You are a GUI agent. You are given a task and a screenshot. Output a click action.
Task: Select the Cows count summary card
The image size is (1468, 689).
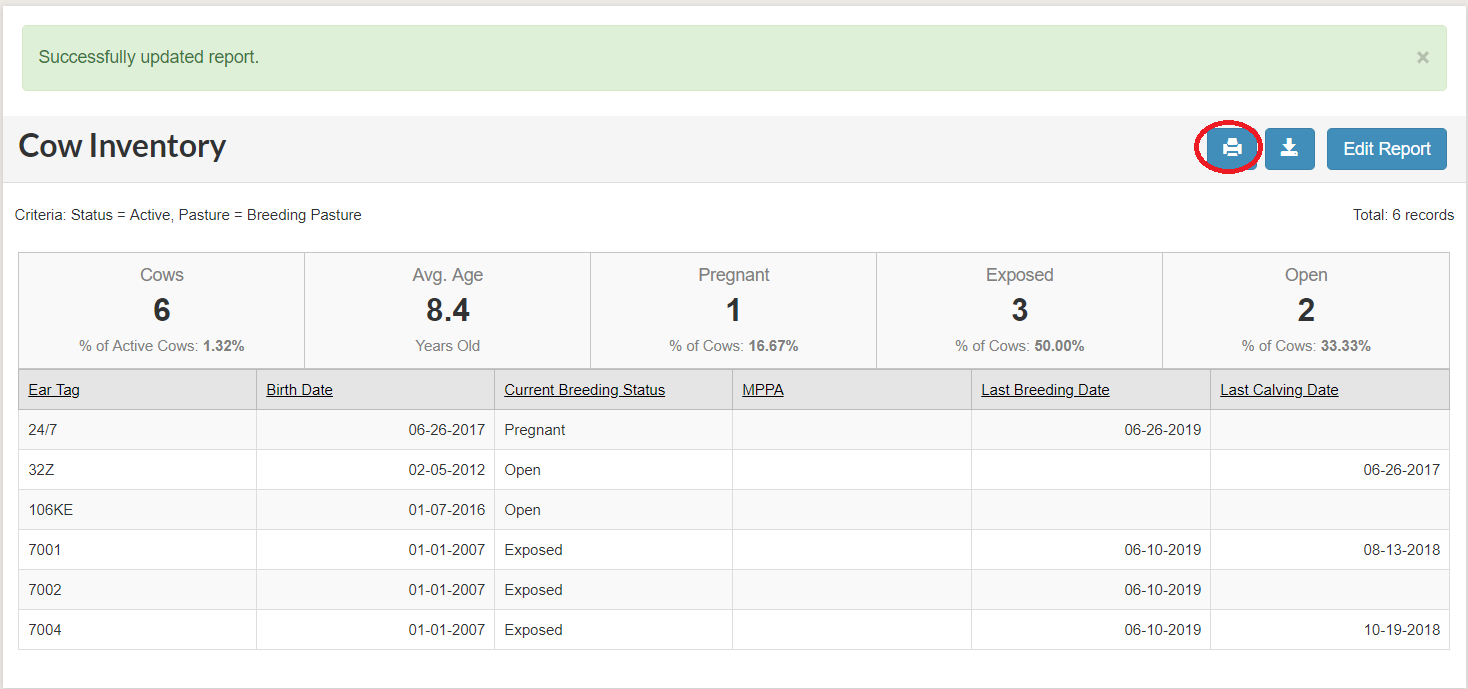161,309
